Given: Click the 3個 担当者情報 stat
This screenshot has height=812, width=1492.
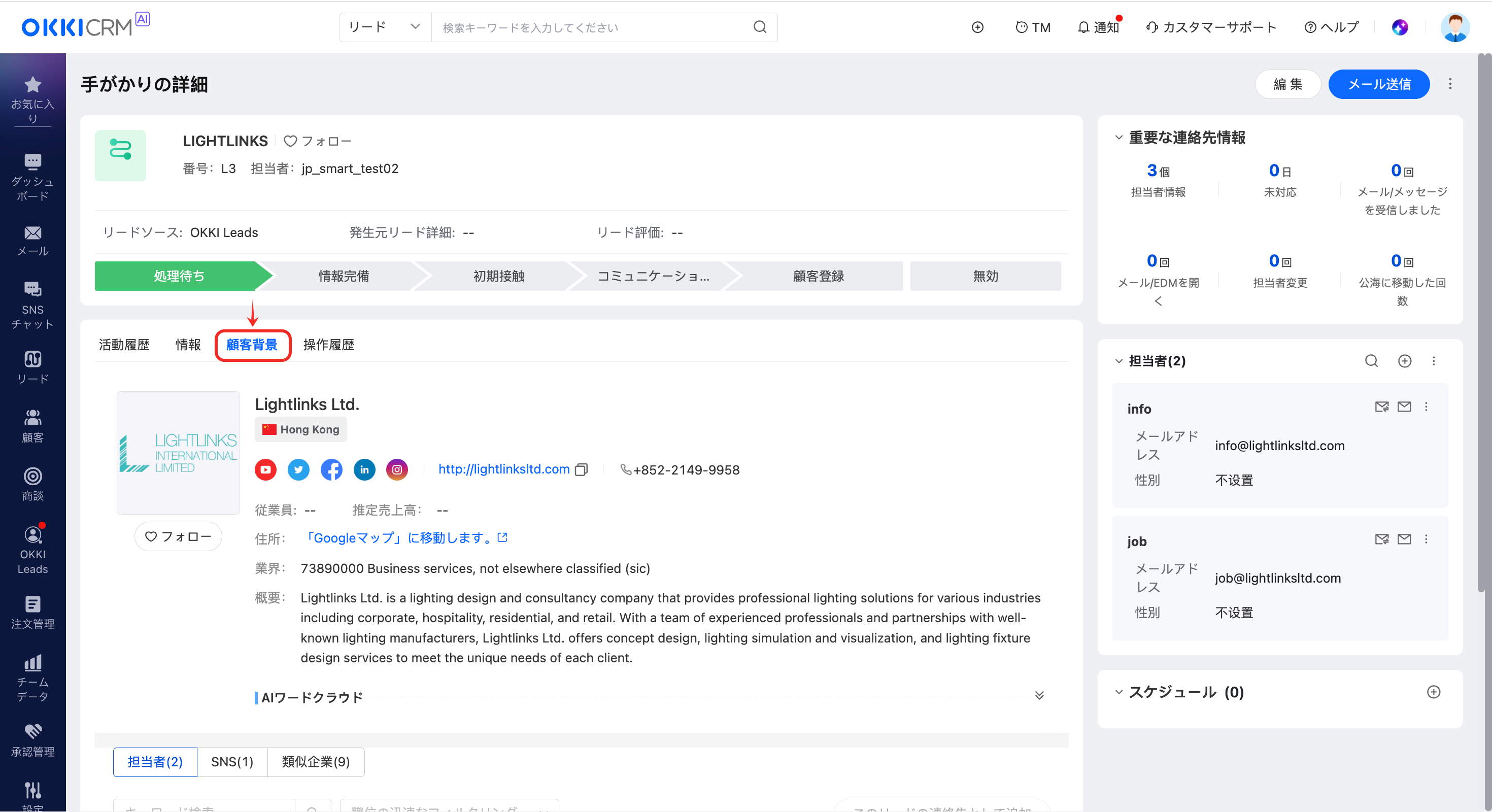Looking at the screenshot, I should tap(1159, 180).
